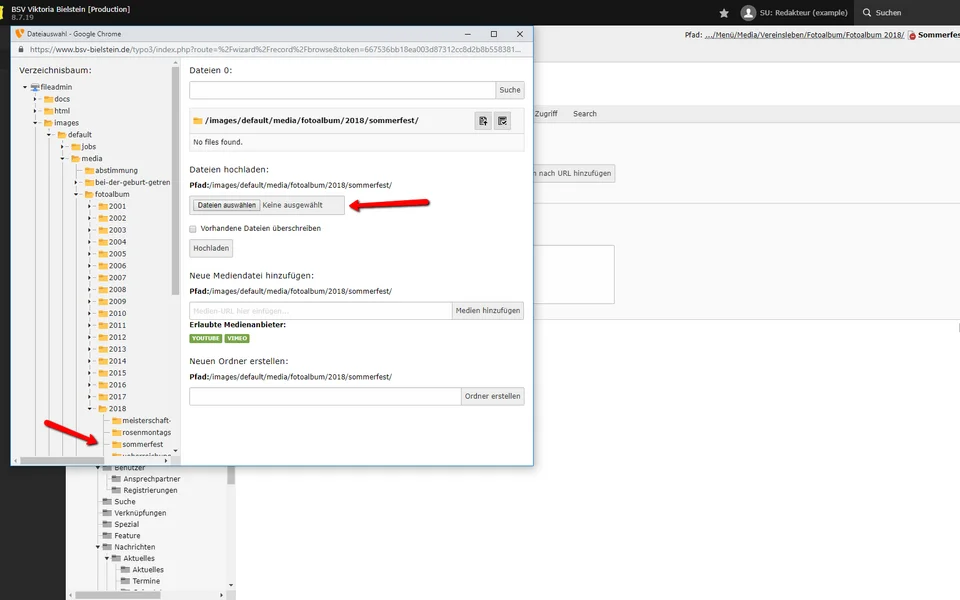Viewport: 960px width, 600px height.
Task: Switch to the Search tab
Action: click(x=584, y=114)
